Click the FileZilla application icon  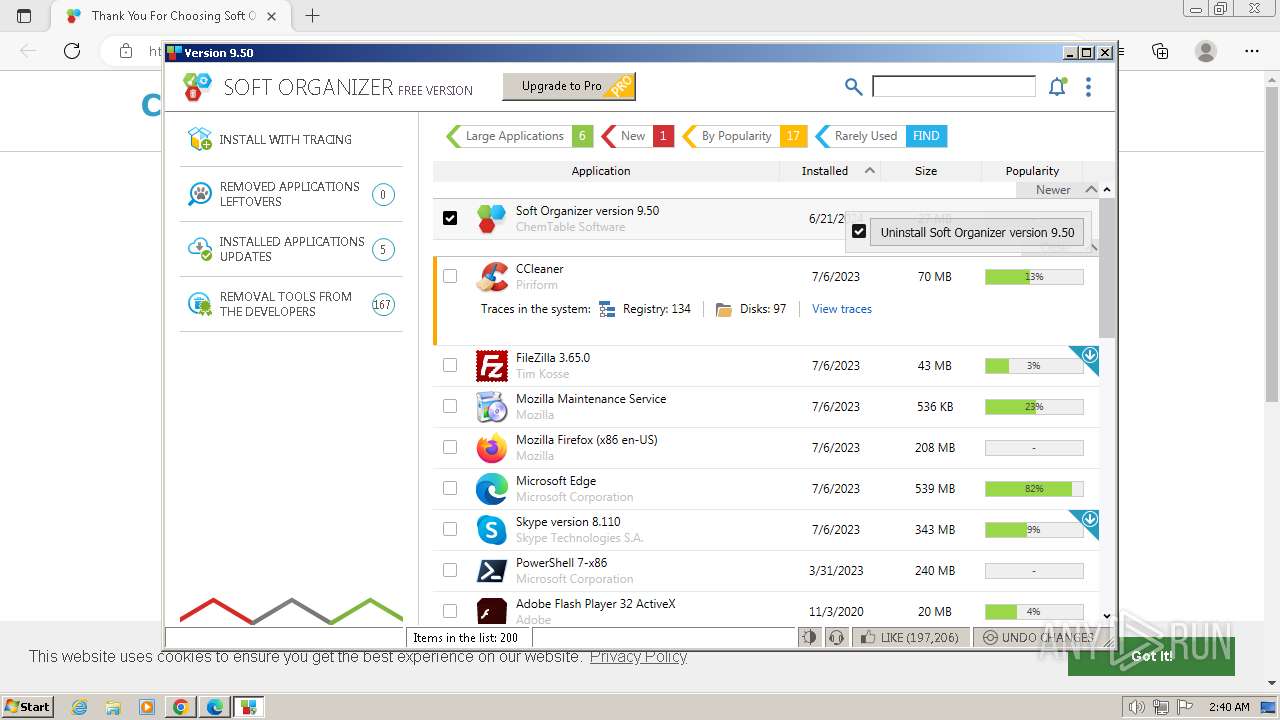pyautogui.click(x=492, y=366)
